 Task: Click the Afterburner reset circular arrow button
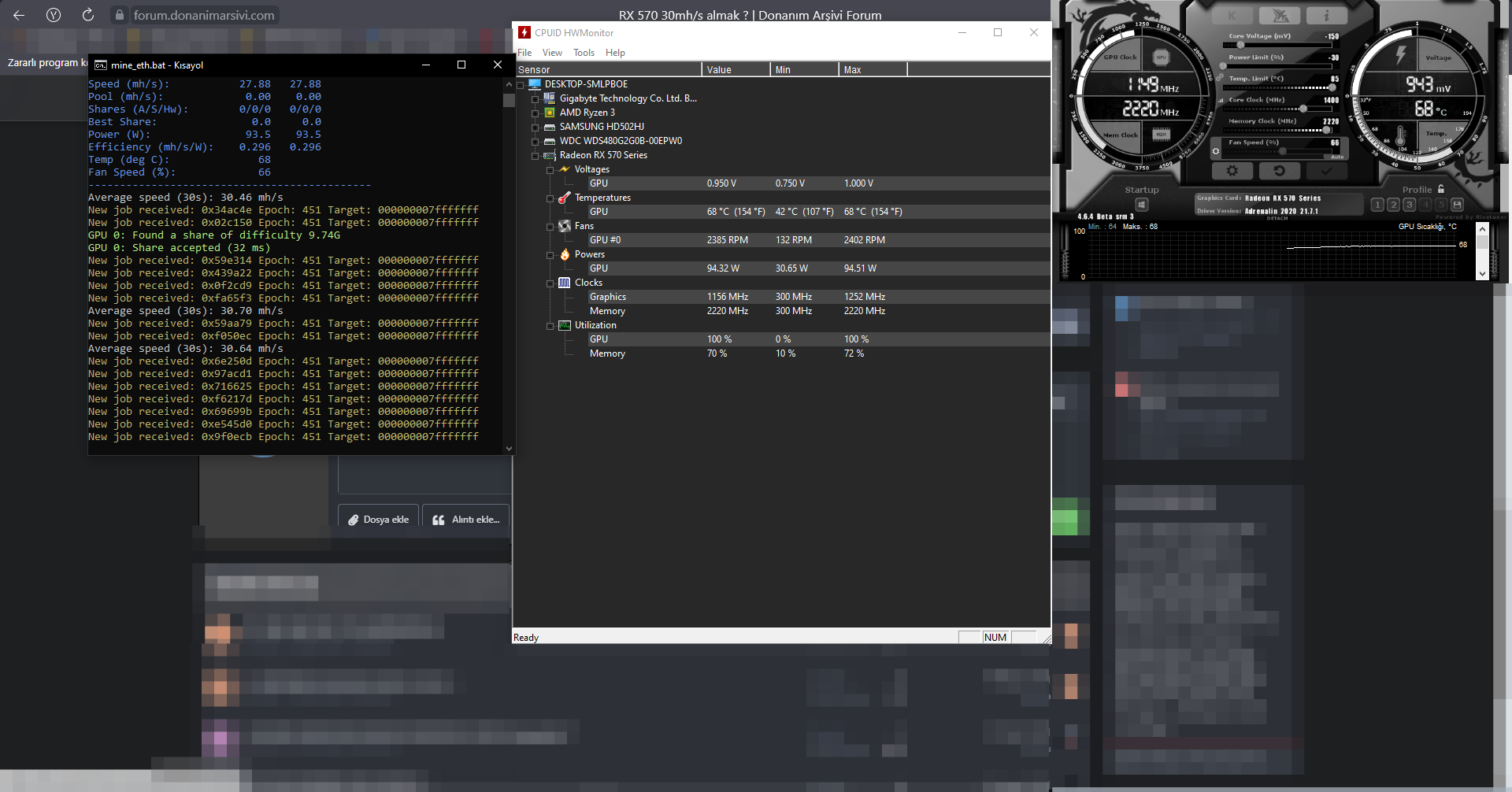pos(1279,170)
